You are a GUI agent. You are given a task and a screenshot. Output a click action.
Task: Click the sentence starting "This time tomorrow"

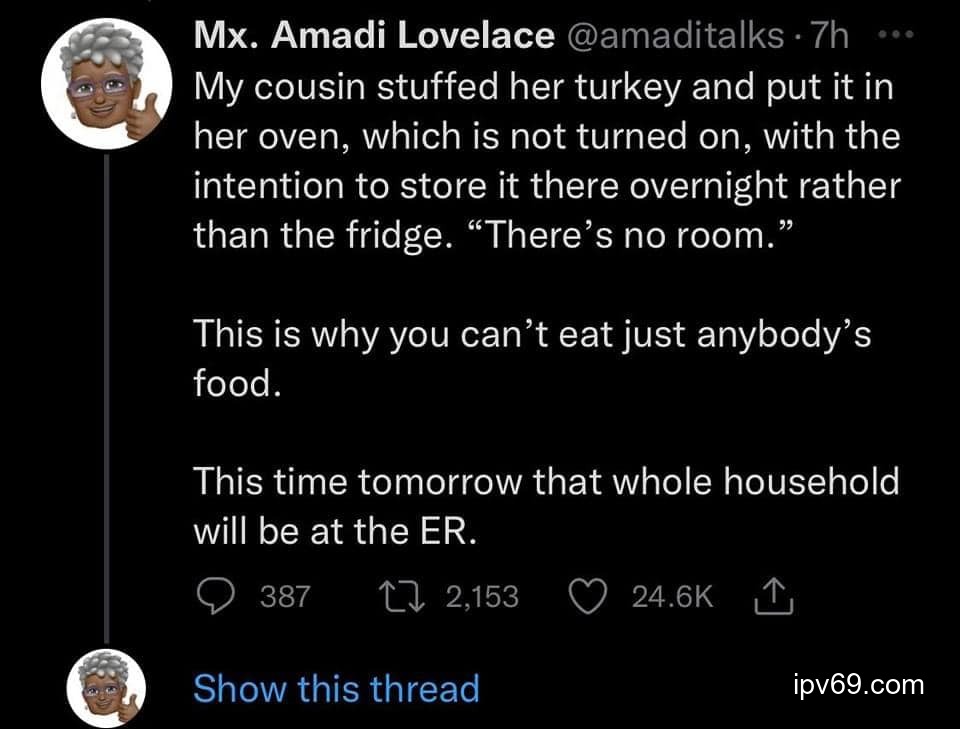point(545,481)
